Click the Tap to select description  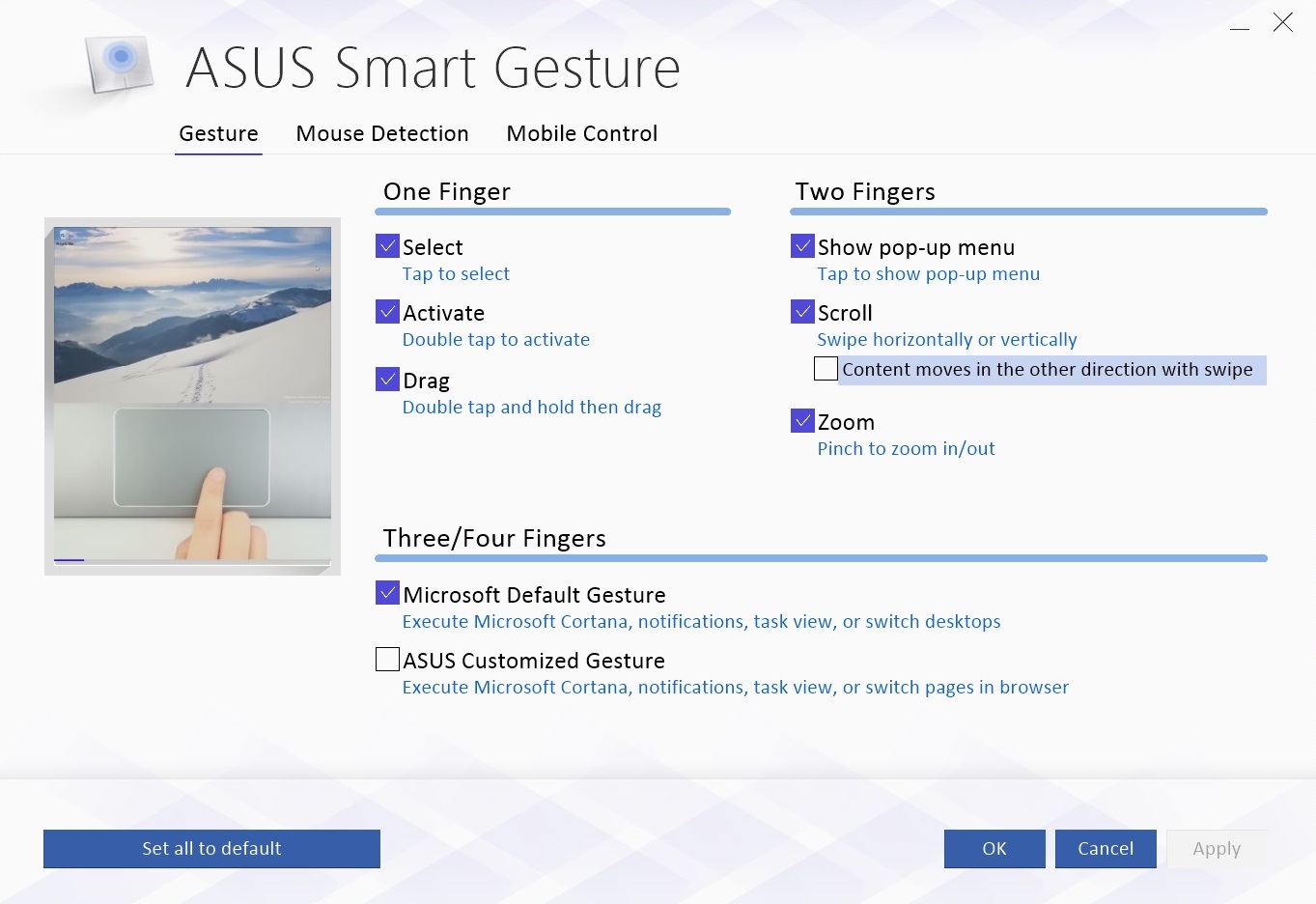456,274
